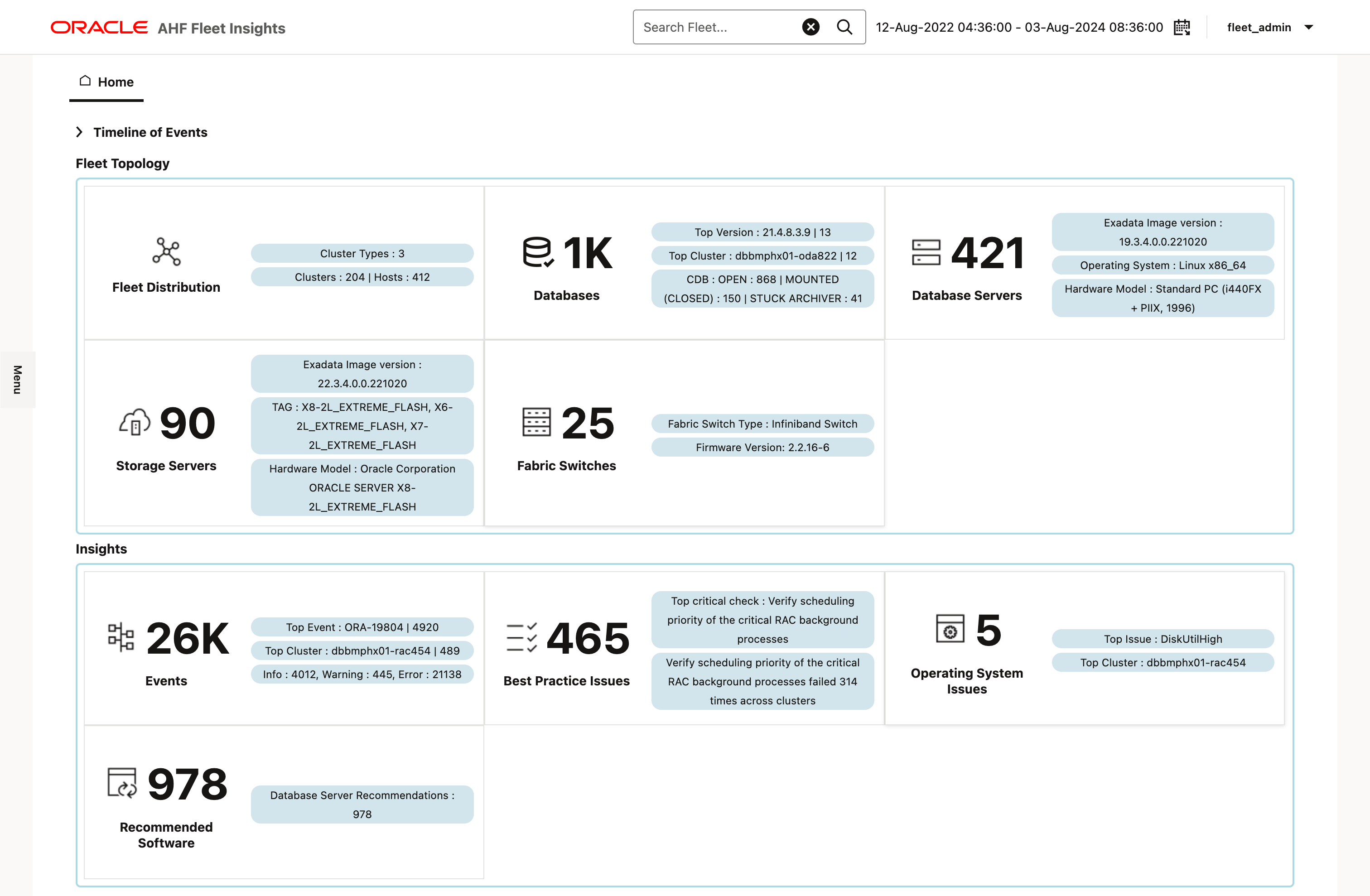Click the Oracle logo
1370x896 pixels.
tap(99, 28)
